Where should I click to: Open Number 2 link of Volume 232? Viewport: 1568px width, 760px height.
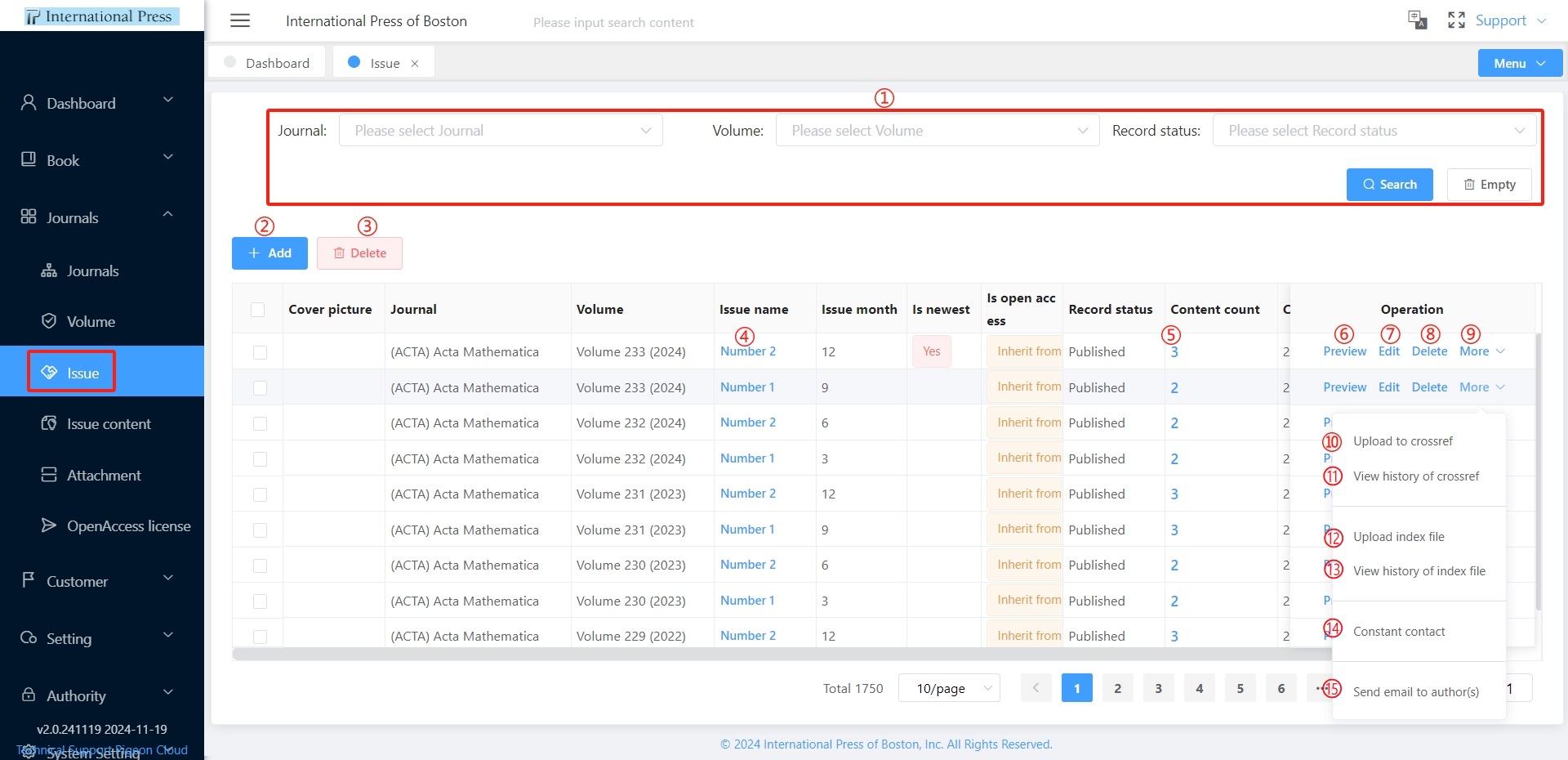(748, 422)
